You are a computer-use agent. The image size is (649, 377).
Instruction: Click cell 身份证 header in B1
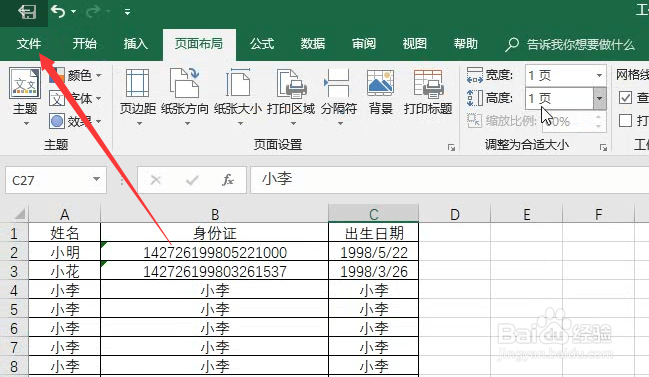[215, 233]
